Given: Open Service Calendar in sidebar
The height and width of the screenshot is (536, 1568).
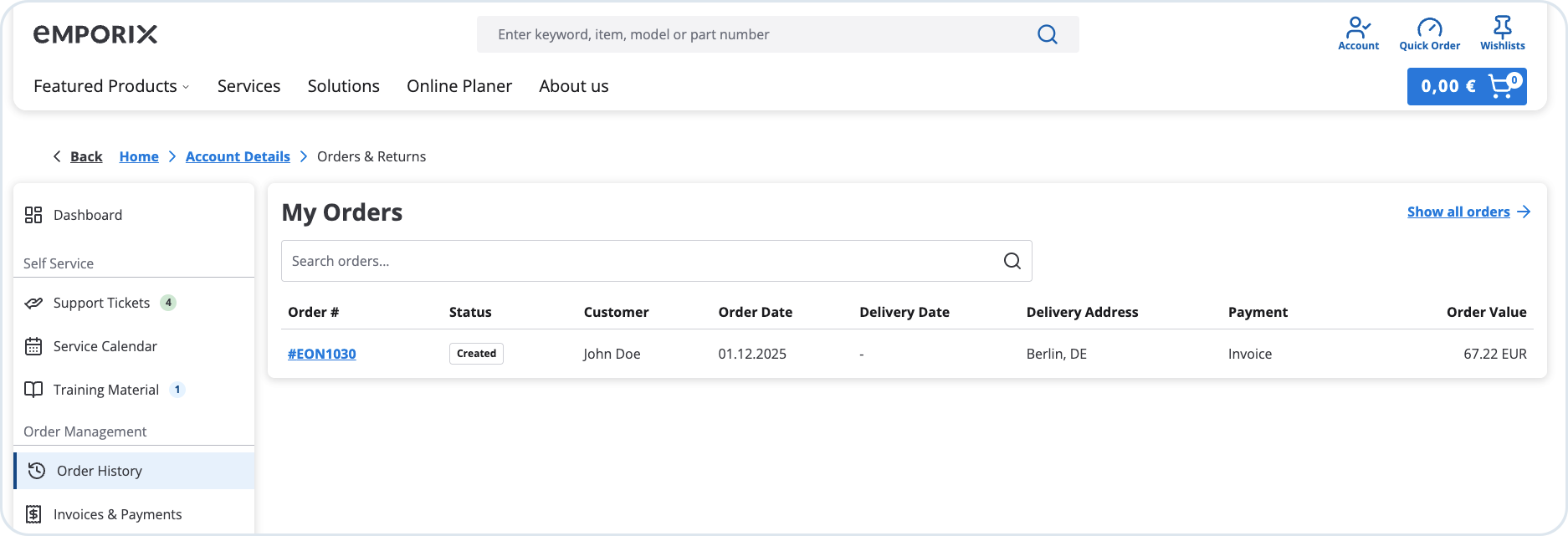Looking at the screenshot, I should pyautogui.click(x=105, y=346).
